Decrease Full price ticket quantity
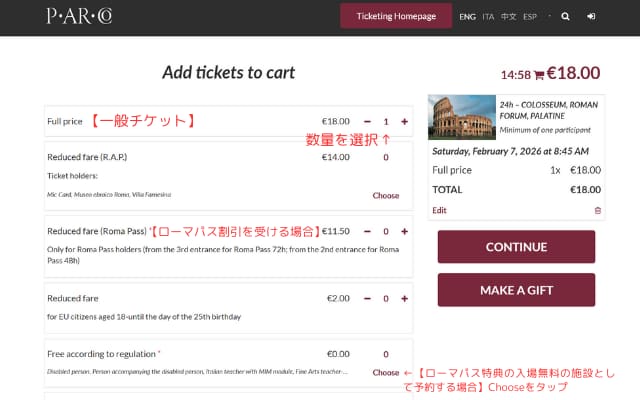 tap(367, 121)
